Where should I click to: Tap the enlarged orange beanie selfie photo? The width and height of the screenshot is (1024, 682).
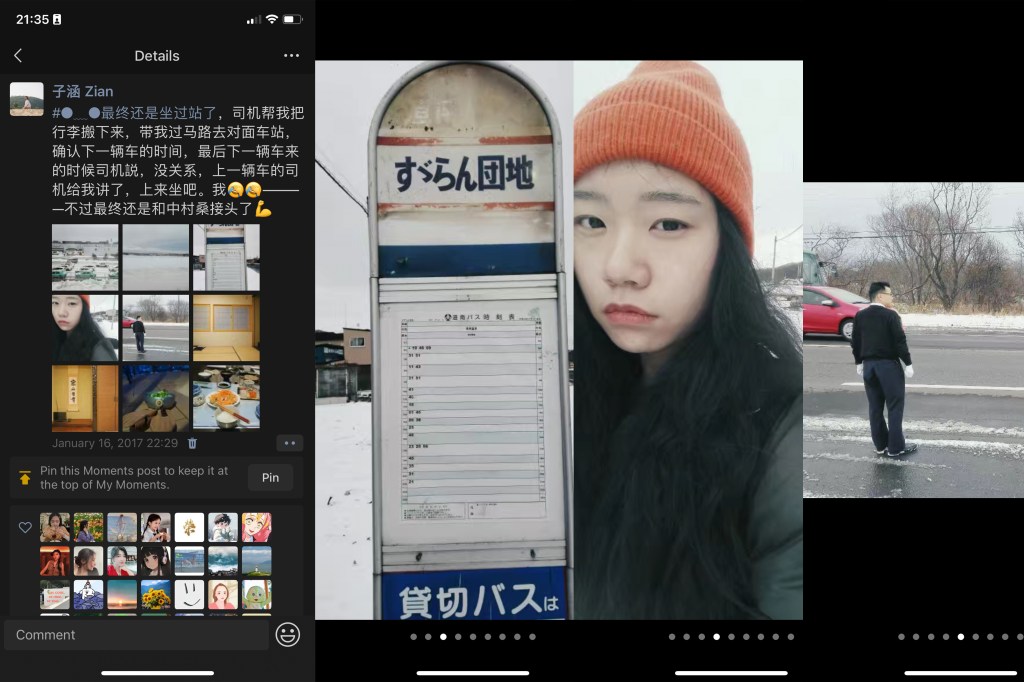[688, 340]
